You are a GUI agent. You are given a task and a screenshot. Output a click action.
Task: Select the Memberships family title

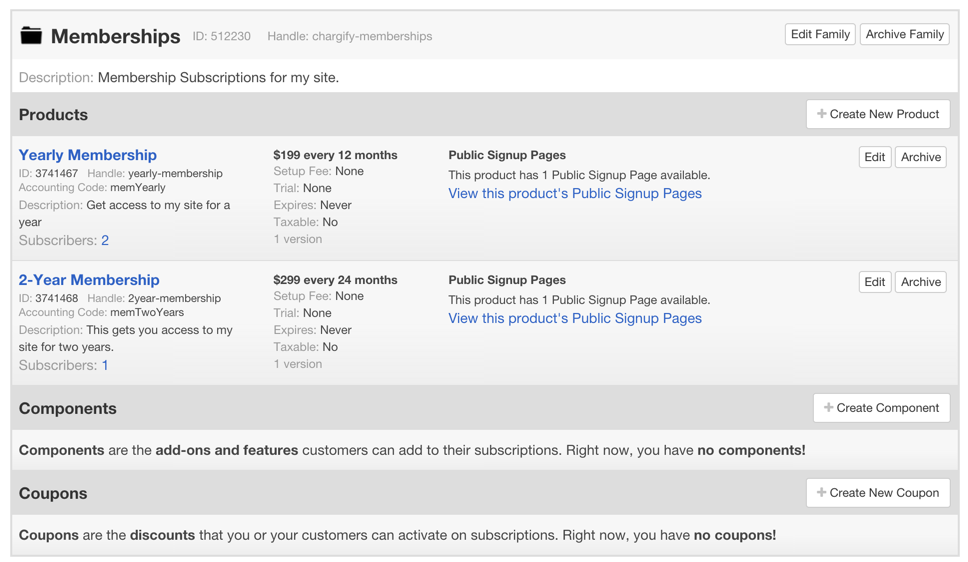(115, 37)
